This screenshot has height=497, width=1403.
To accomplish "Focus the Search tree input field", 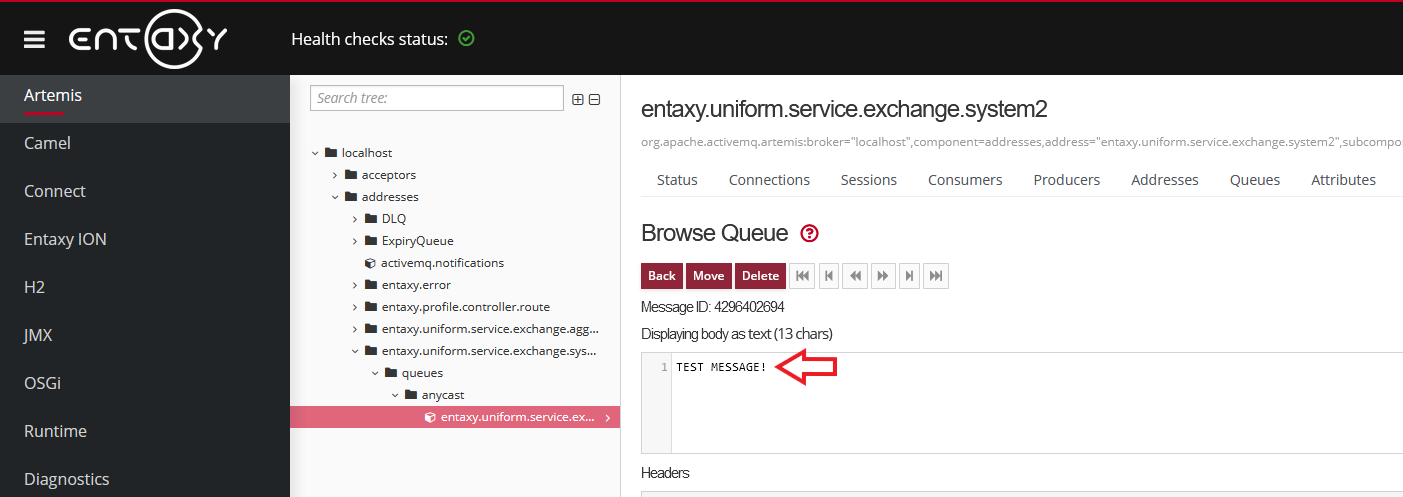I will [437, 98].
